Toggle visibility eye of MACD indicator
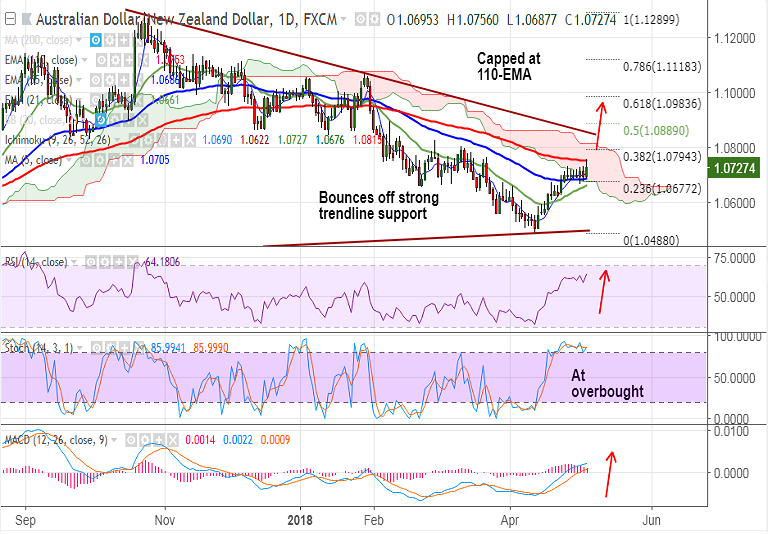 tap(131, 440)
